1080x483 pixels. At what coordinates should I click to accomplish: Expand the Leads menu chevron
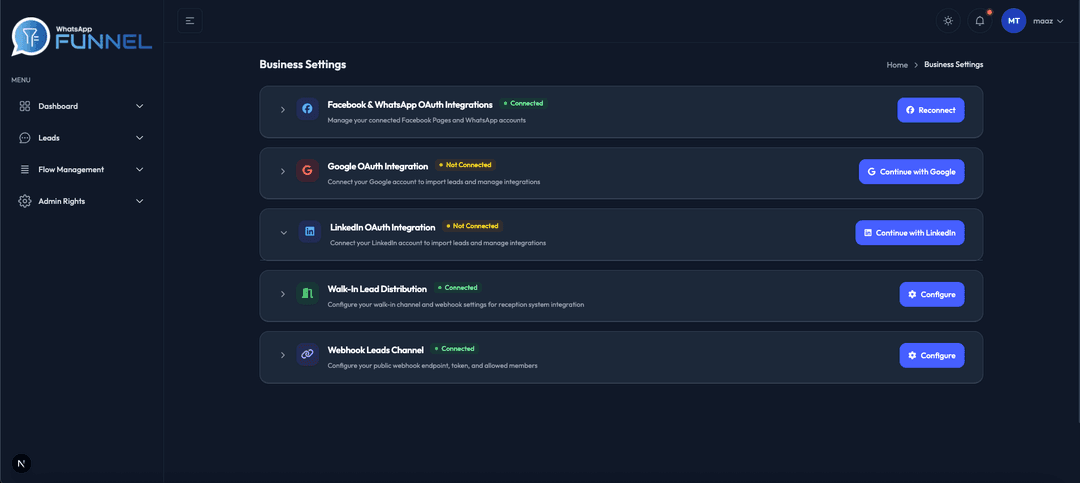[140, 138]
